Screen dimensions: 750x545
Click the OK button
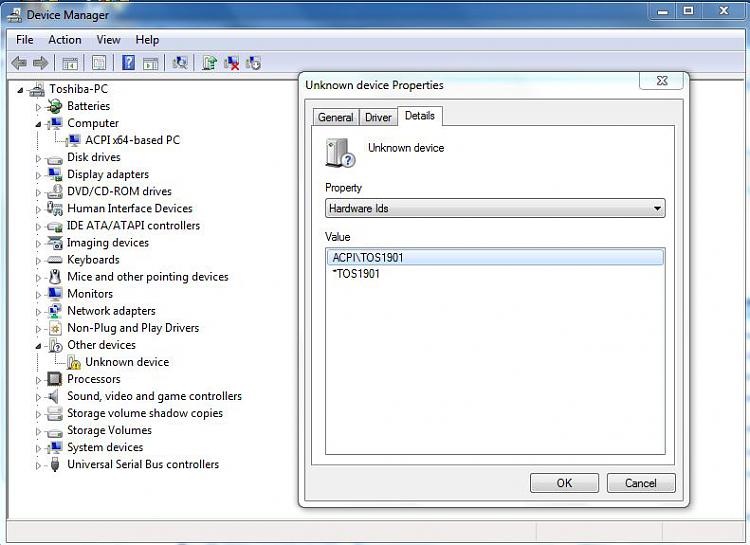tap(564, 483)
